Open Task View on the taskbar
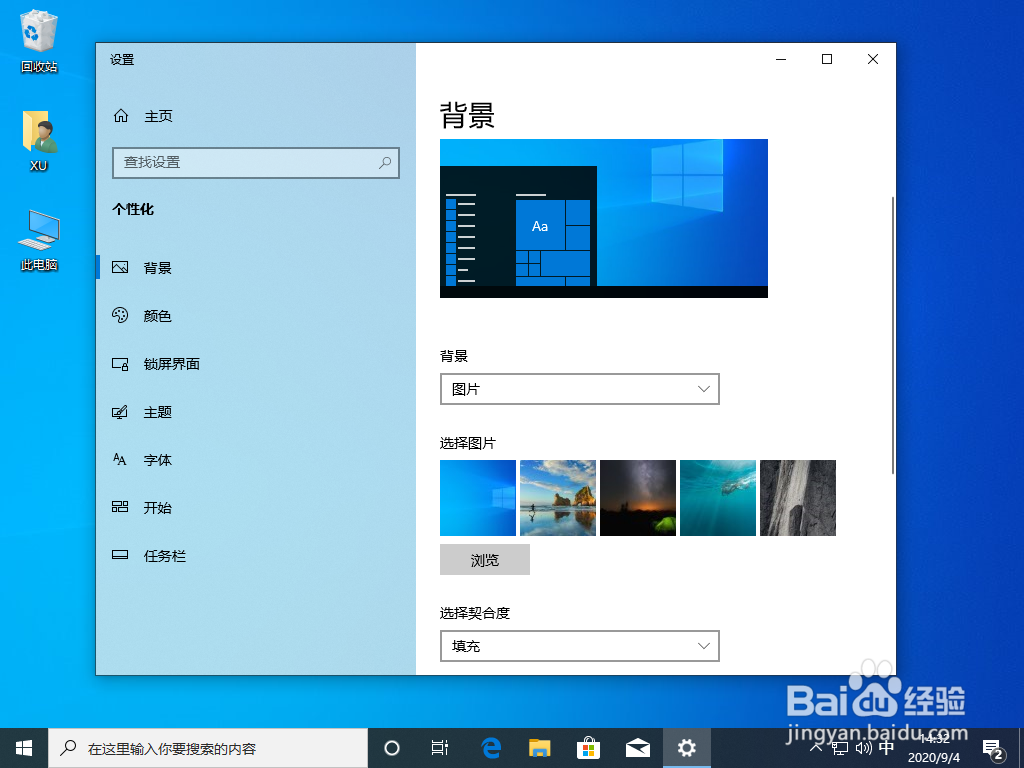 point(440,748)
